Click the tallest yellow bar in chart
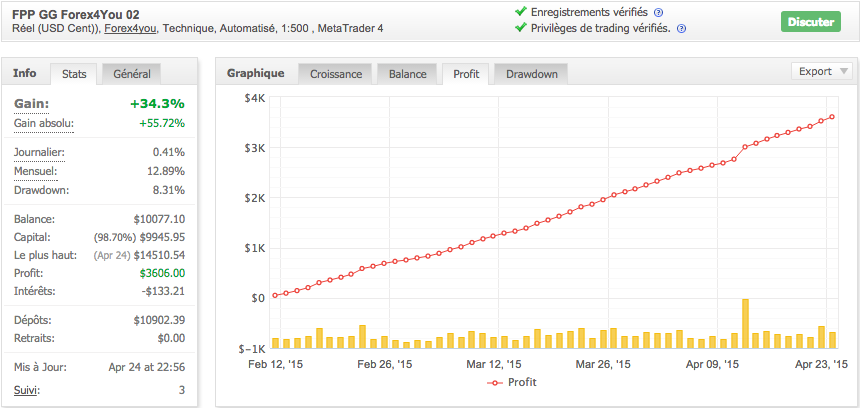 tap(745, 322)
